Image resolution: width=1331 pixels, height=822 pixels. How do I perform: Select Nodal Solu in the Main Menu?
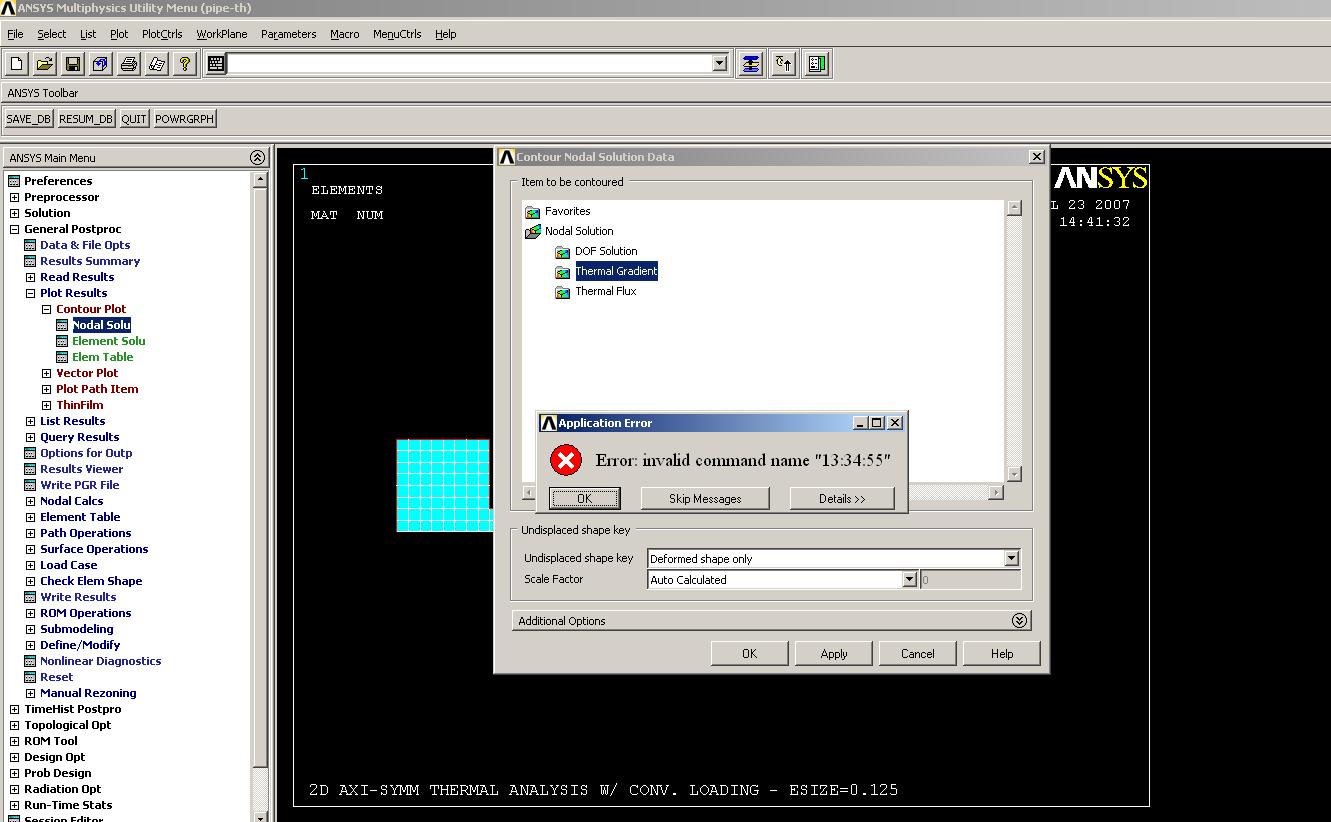[101, 325]
